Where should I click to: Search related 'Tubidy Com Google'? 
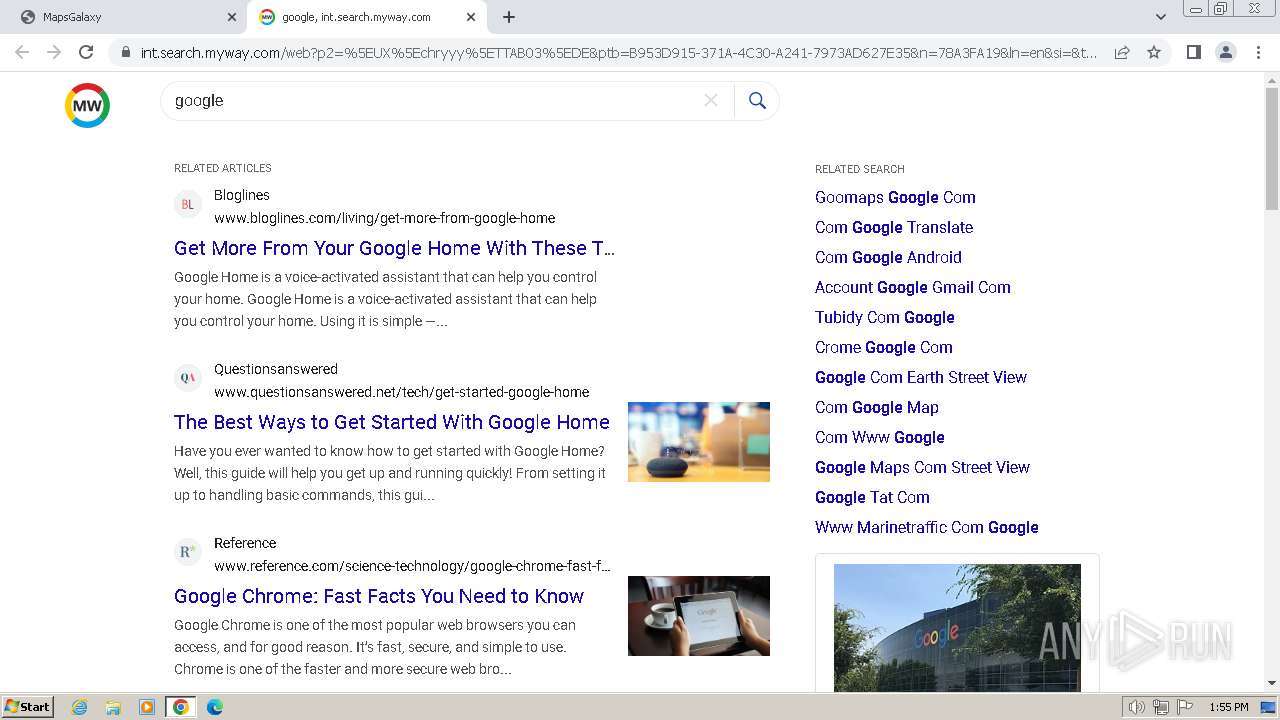point(885,317)
